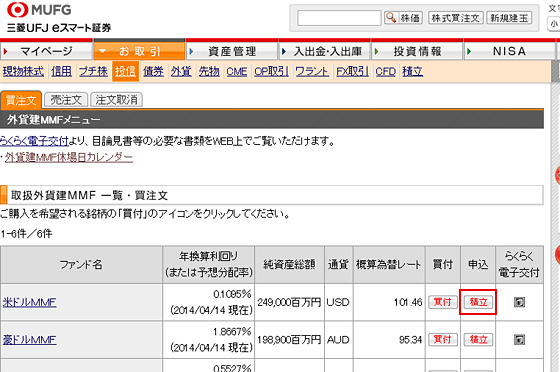The width and height of the screenshot is (560, 372).
Task: Open the 豪ドルMMF fund link
Action: 30,339
